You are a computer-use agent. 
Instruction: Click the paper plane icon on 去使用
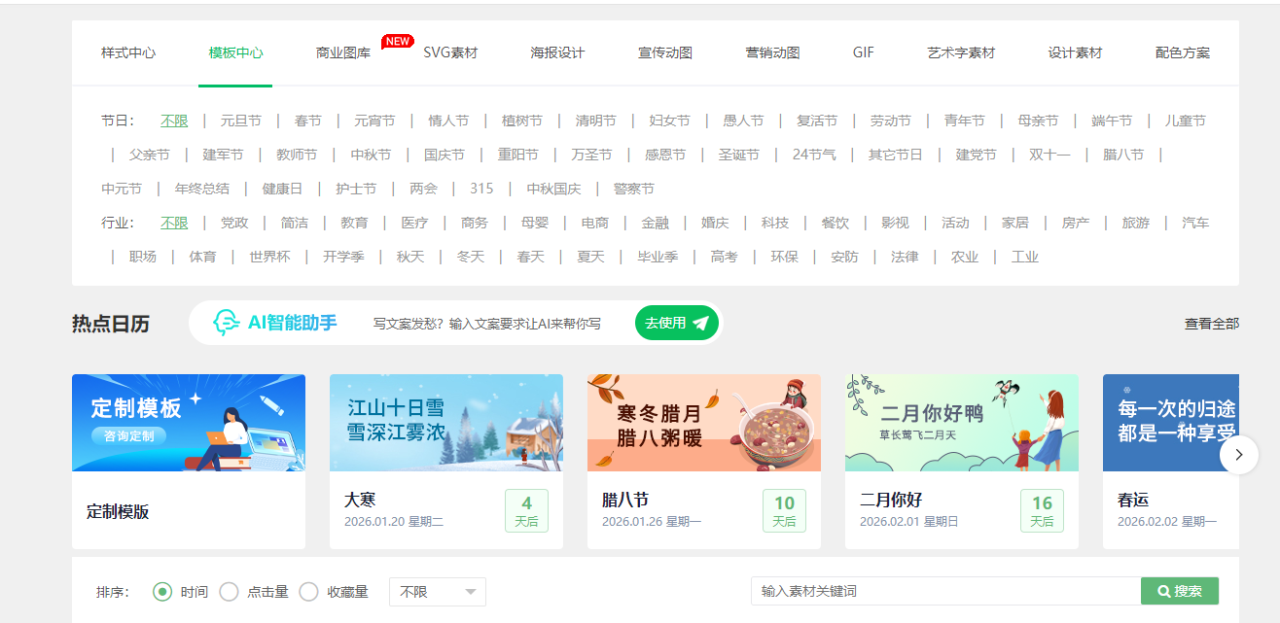tap(700, 323)
